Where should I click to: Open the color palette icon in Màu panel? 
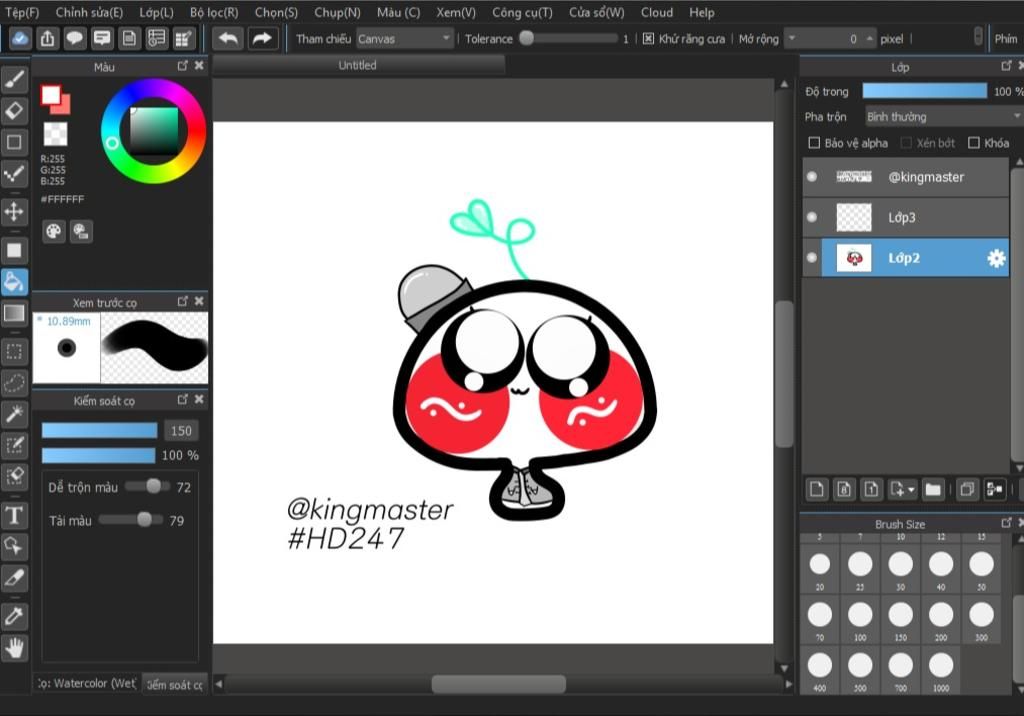54,231
